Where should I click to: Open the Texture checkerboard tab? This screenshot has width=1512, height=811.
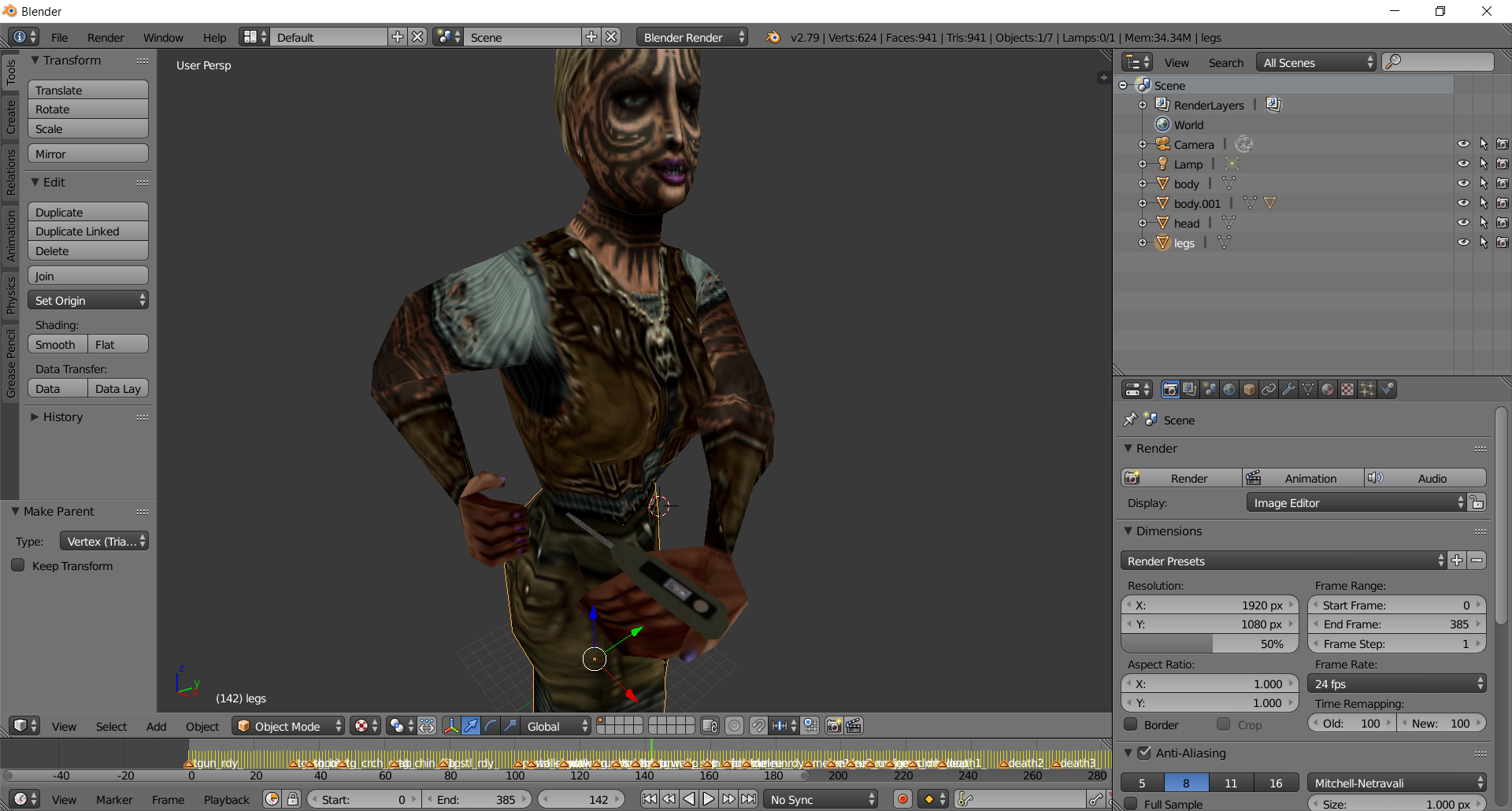click(1347, 390)
